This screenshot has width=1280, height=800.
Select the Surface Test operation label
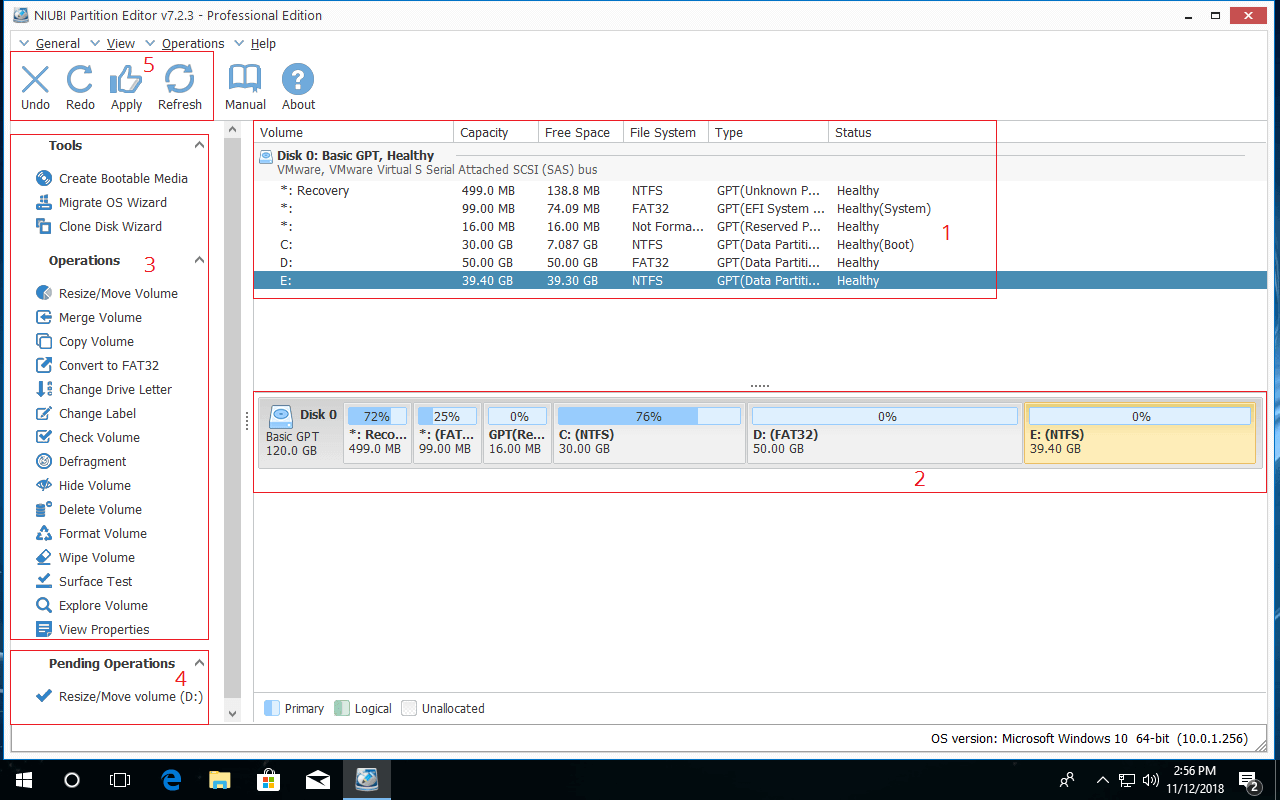[x=96, y=581]
